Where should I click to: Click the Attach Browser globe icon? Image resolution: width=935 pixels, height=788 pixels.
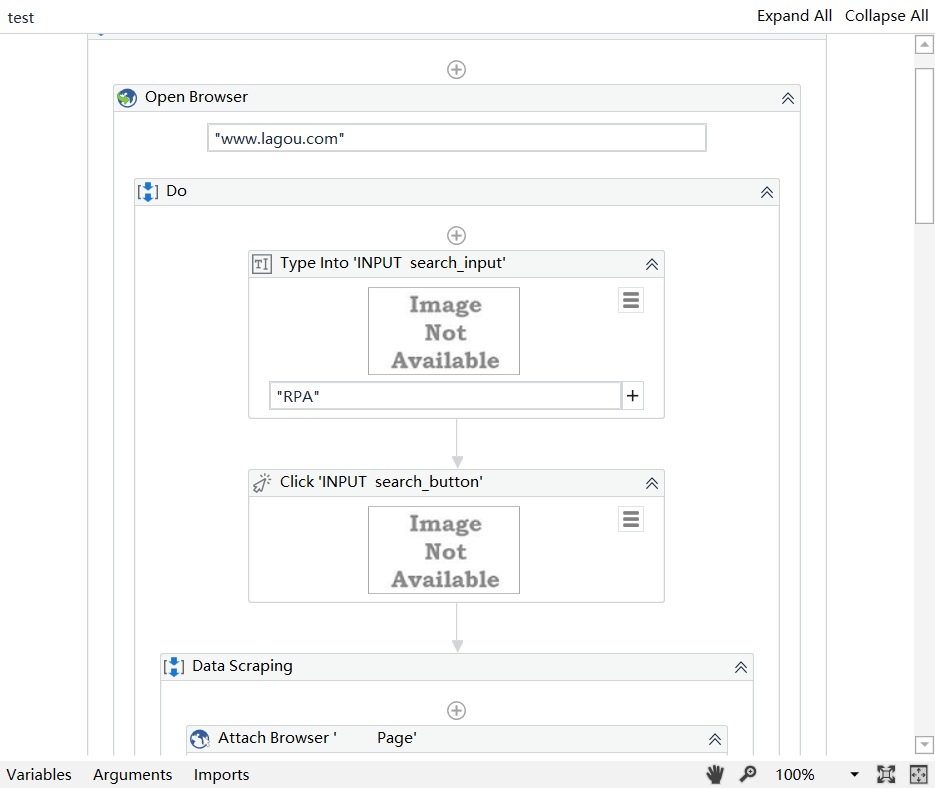click(199, 738)
